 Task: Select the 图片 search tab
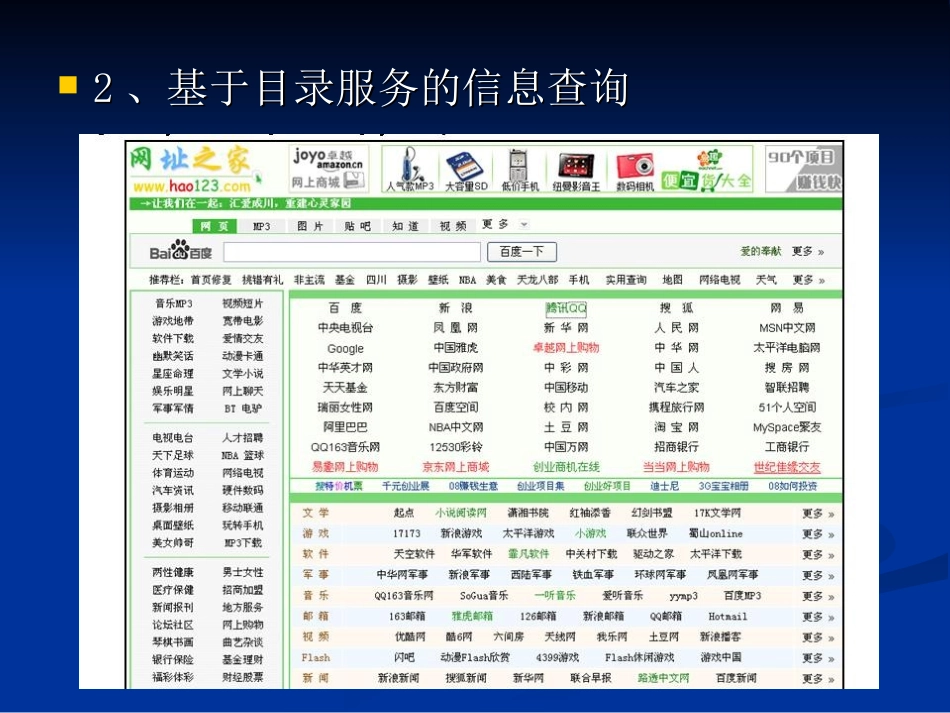click(x=310, y=226)
